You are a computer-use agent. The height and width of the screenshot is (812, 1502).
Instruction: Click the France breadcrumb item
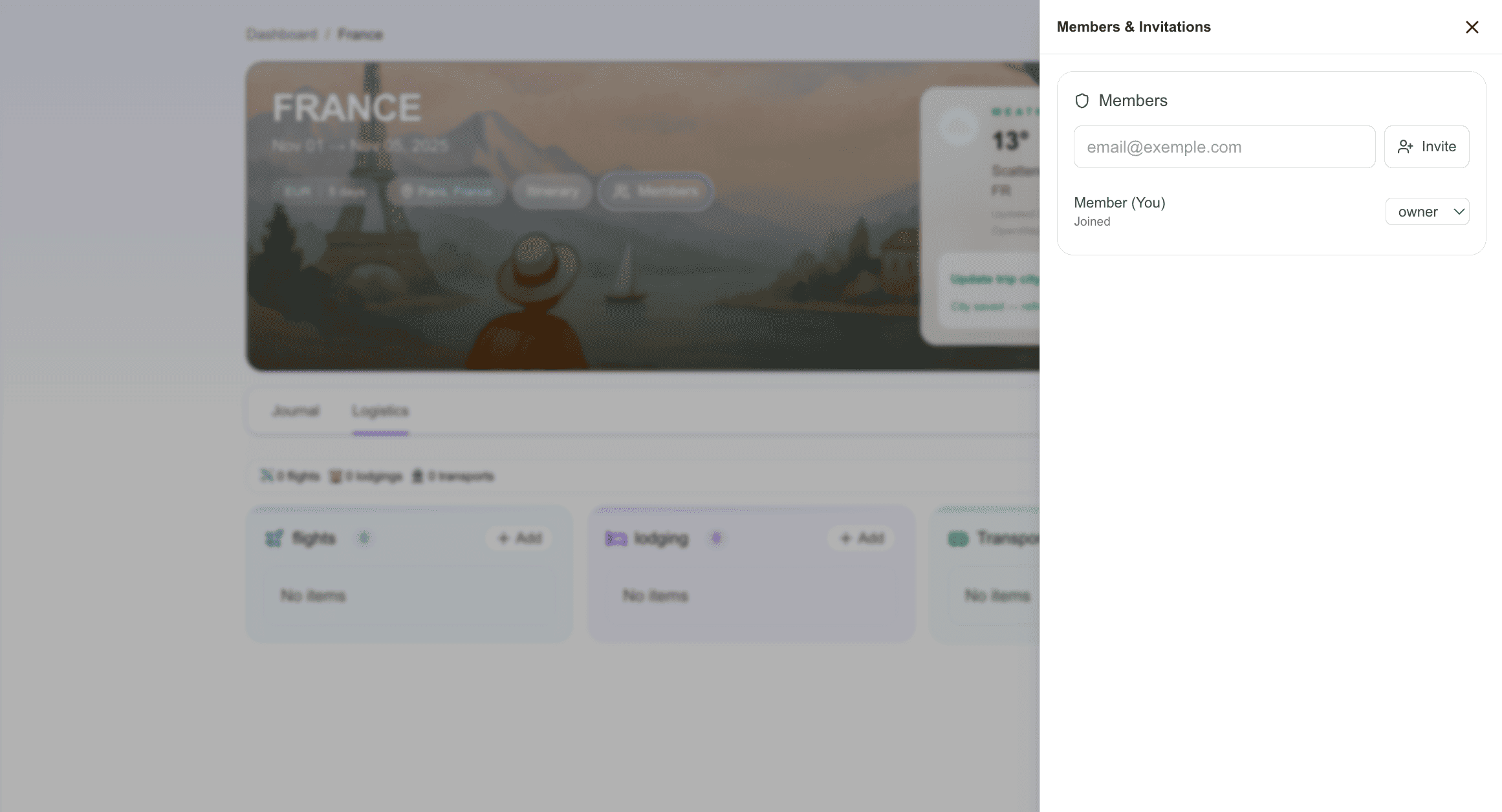tap(360, 34)
